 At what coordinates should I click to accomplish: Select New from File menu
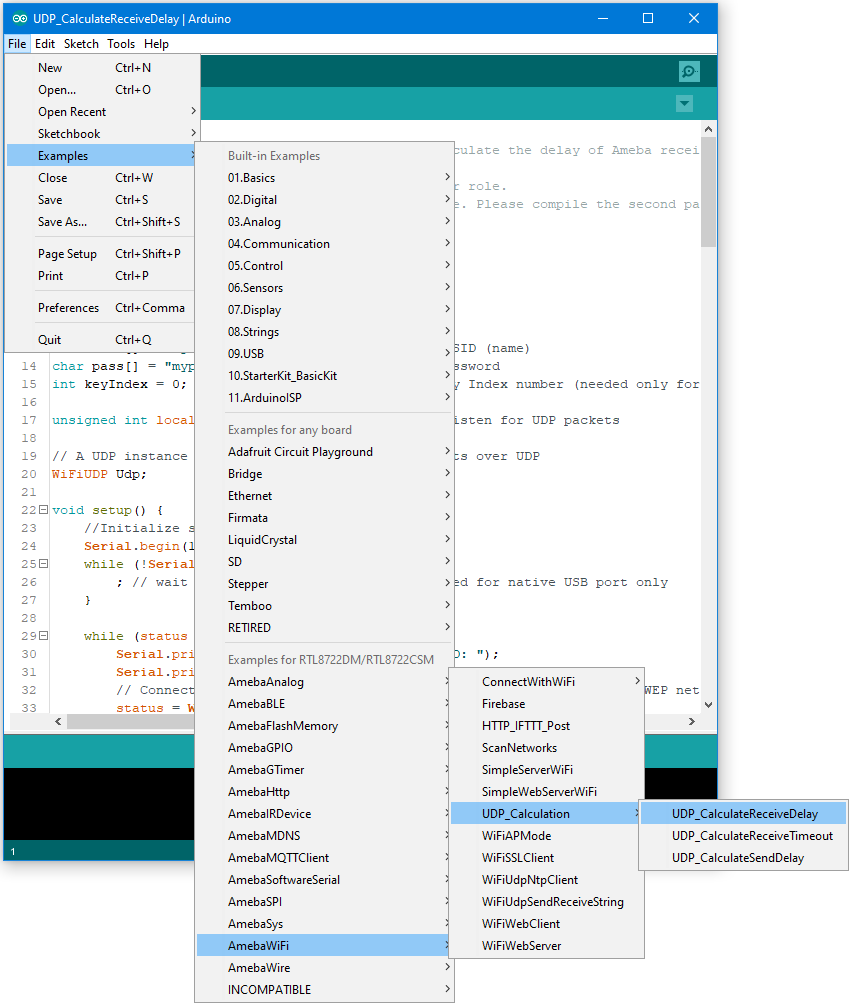(x=101, y=67)
